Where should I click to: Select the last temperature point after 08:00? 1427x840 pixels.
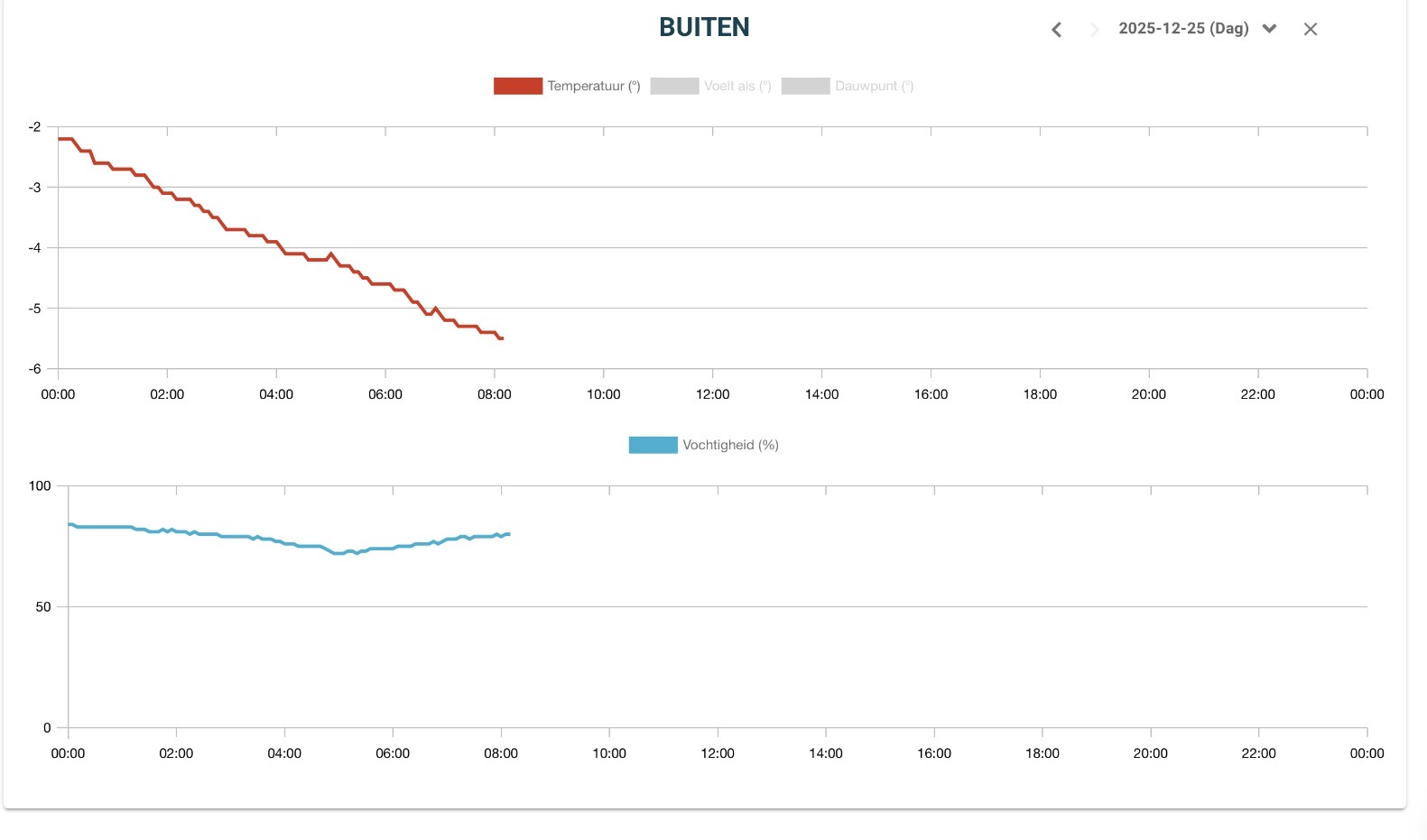coord(502,338)
